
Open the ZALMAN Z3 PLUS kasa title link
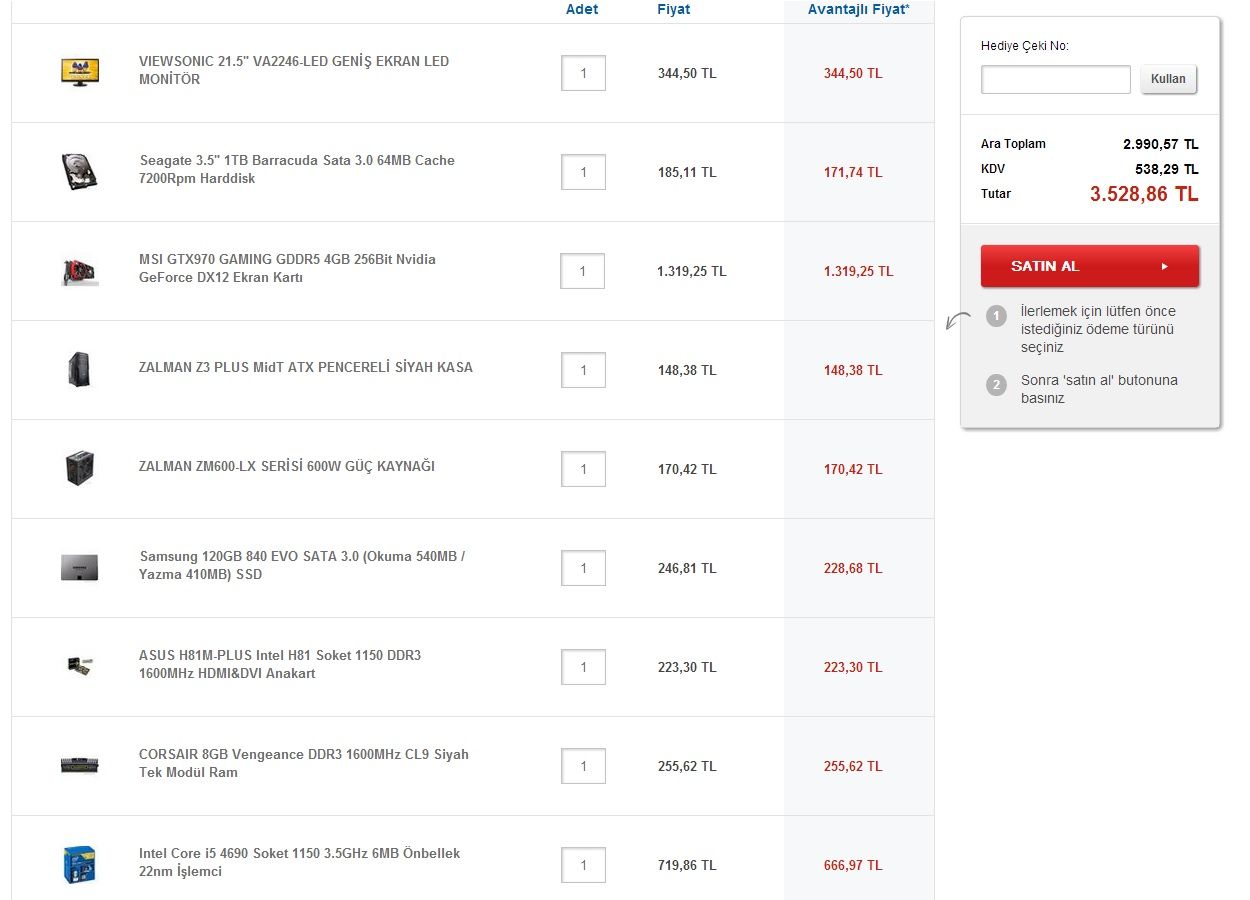[306, 367]
